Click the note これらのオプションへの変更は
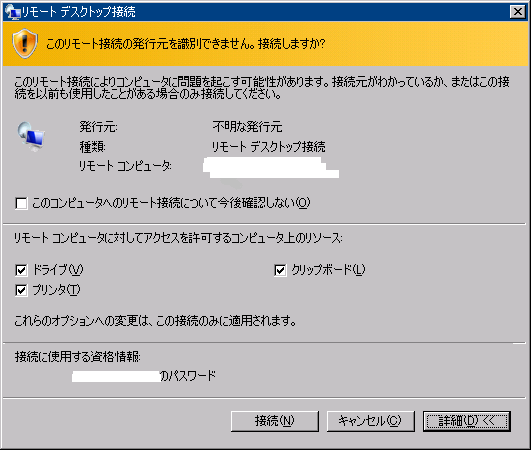 (x=155, y=321)
